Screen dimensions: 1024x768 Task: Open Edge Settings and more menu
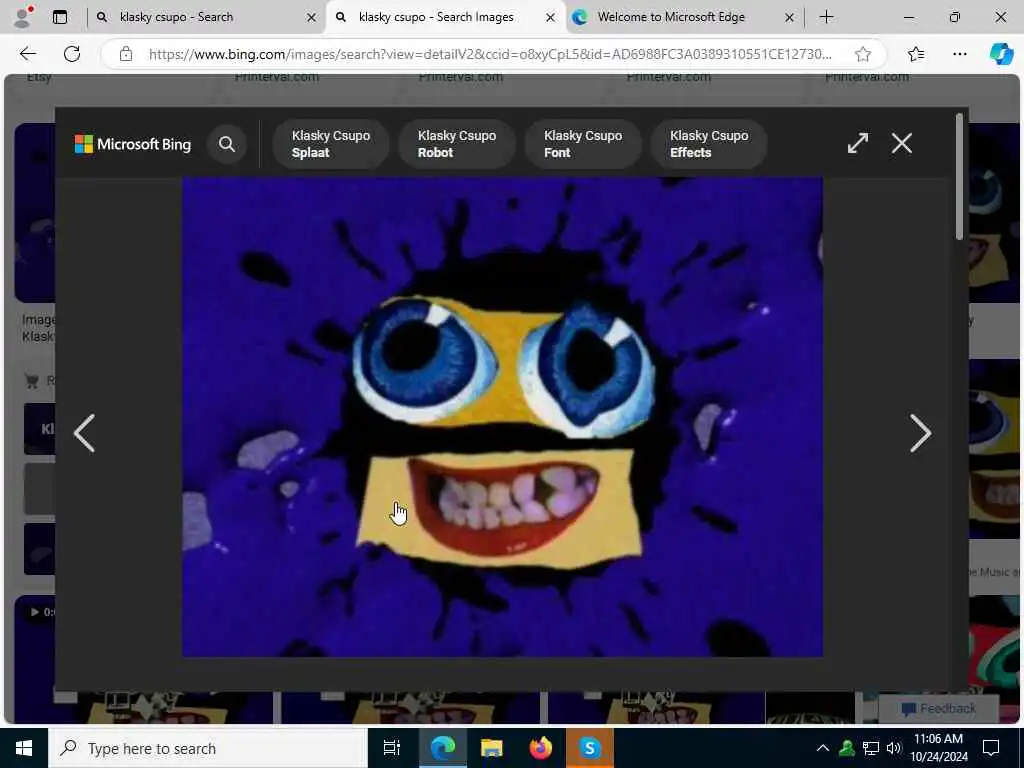pos(959,54)
